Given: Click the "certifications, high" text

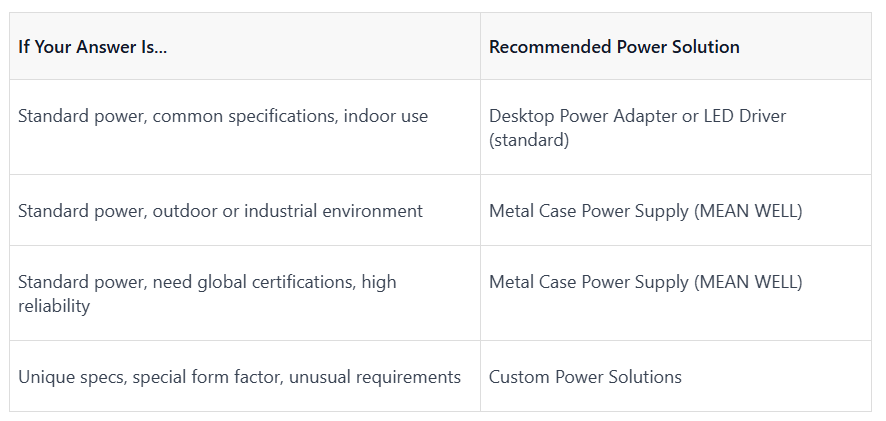Looking at the screenshot, I should click(324, 282).
